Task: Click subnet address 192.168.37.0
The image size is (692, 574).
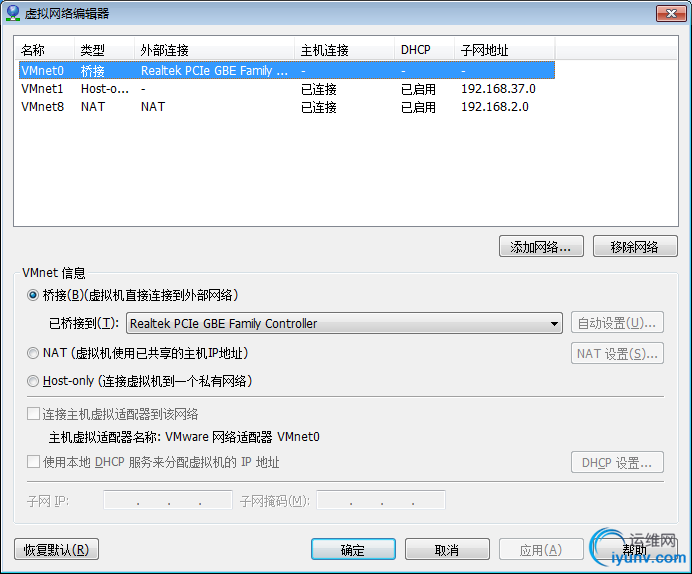Action: (x=498, y=89)
